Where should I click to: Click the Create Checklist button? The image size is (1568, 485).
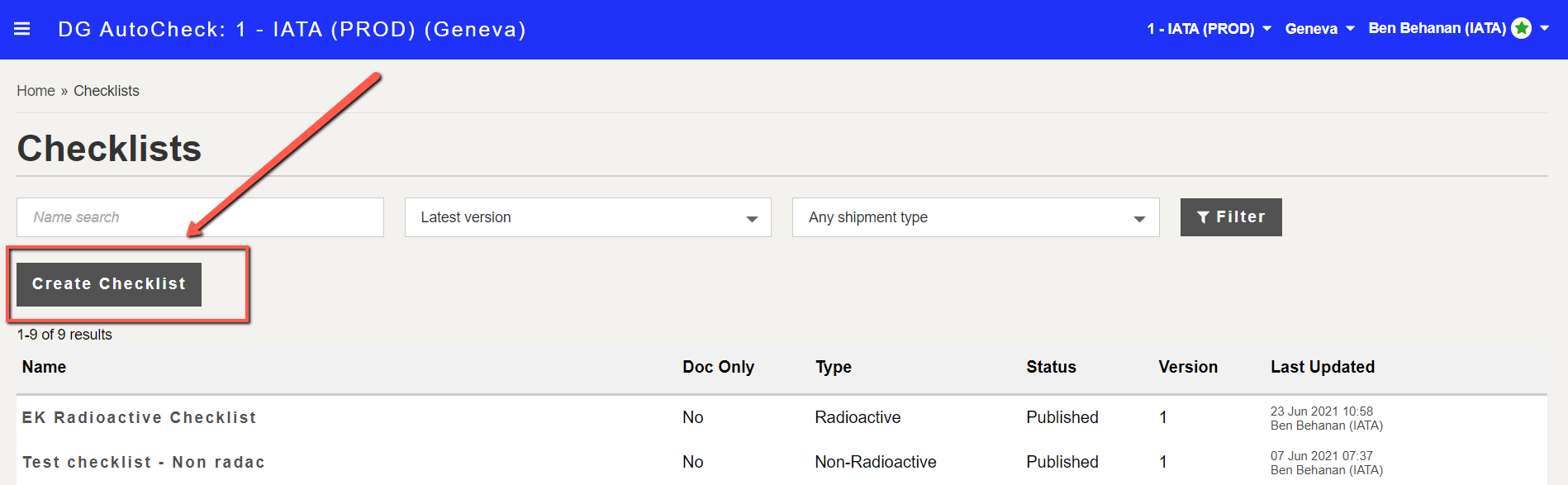109,284
